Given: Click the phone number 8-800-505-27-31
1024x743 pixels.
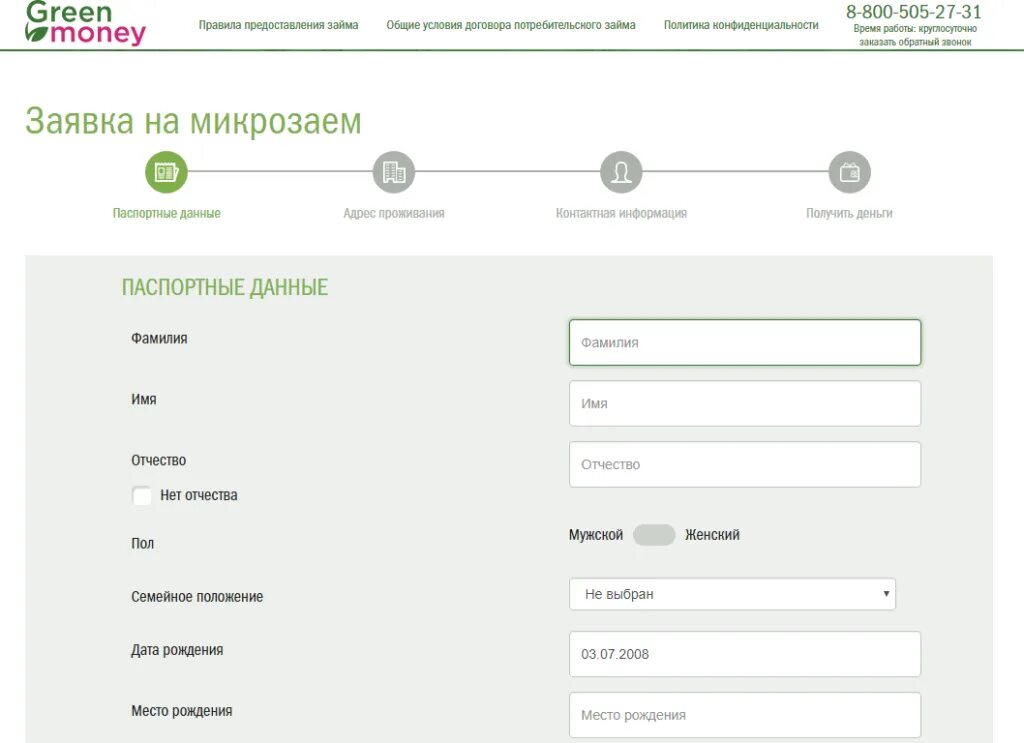Looking at the screenshot, I should click(x=914, y=13).
